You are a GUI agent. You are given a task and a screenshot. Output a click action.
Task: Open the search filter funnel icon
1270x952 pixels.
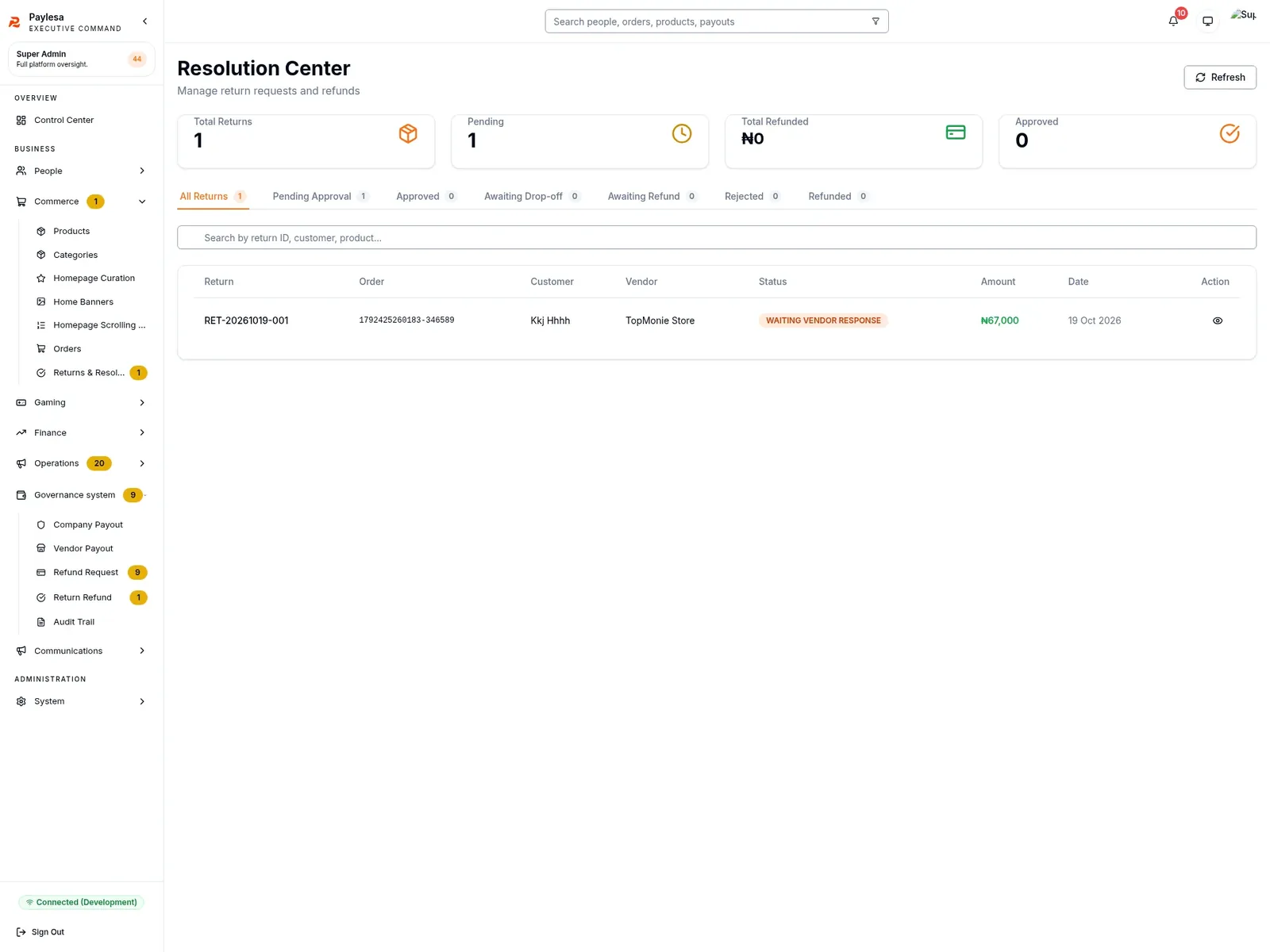point(876,21)
